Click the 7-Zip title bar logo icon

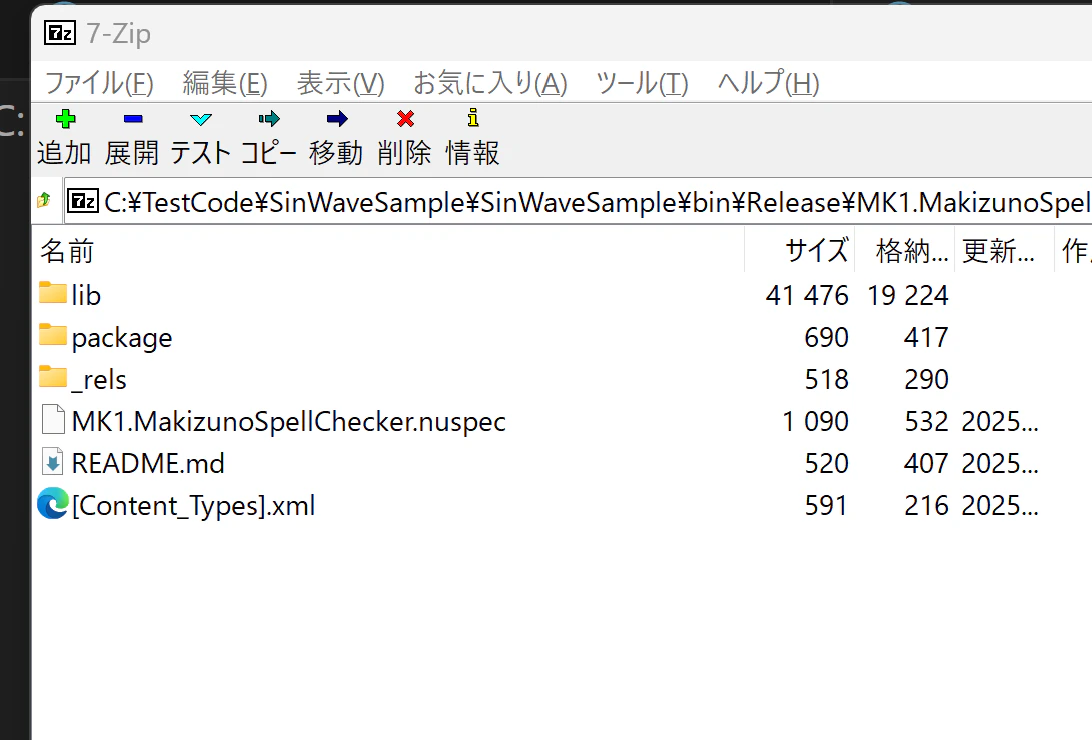click(60, 33)
